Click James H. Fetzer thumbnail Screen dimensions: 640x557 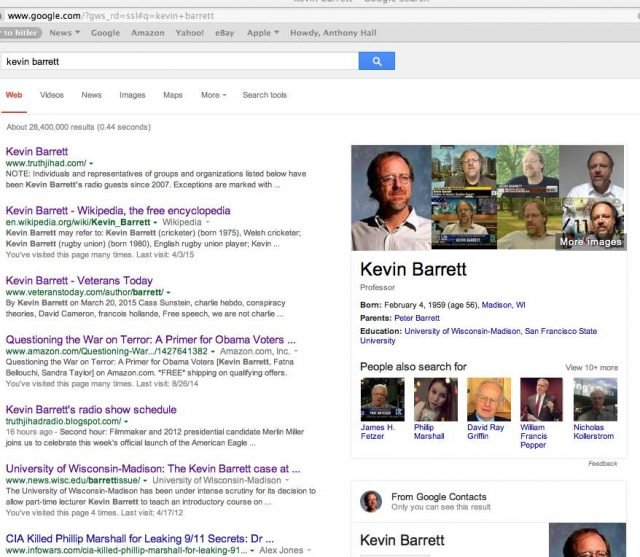(382, 399)
